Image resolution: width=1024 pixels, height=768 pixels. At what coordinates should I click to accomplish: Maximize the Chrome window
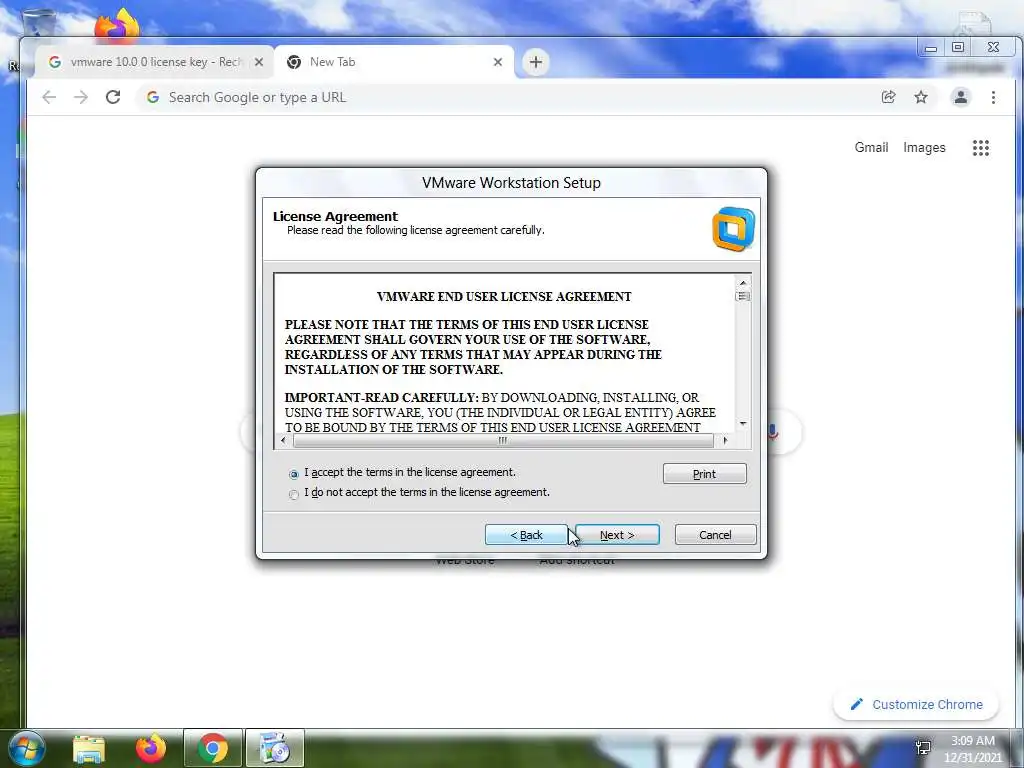pyautogui.click(x=958, y=47)
